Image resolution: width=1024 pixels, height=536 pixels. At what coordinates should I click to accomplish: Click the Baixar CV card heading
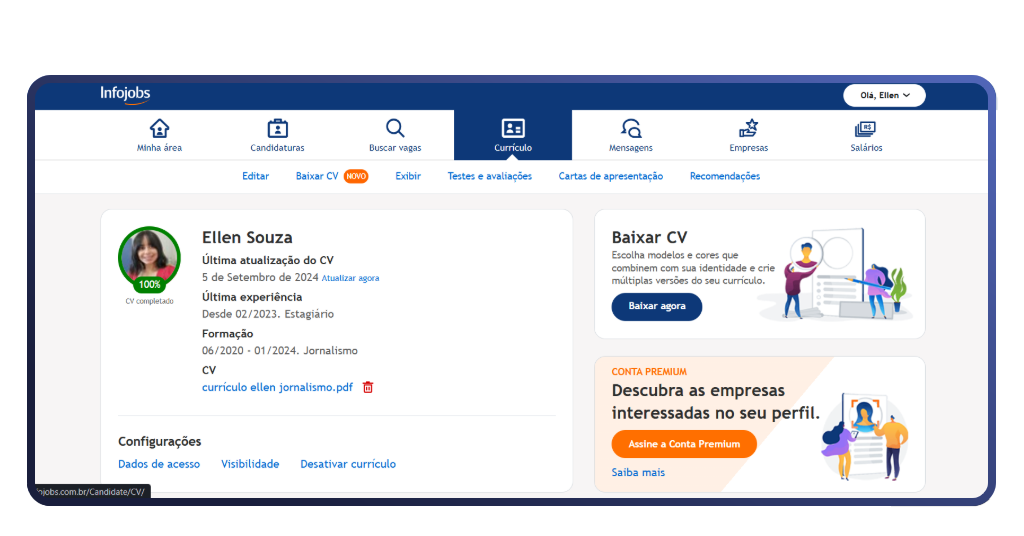tap(649, 238)
